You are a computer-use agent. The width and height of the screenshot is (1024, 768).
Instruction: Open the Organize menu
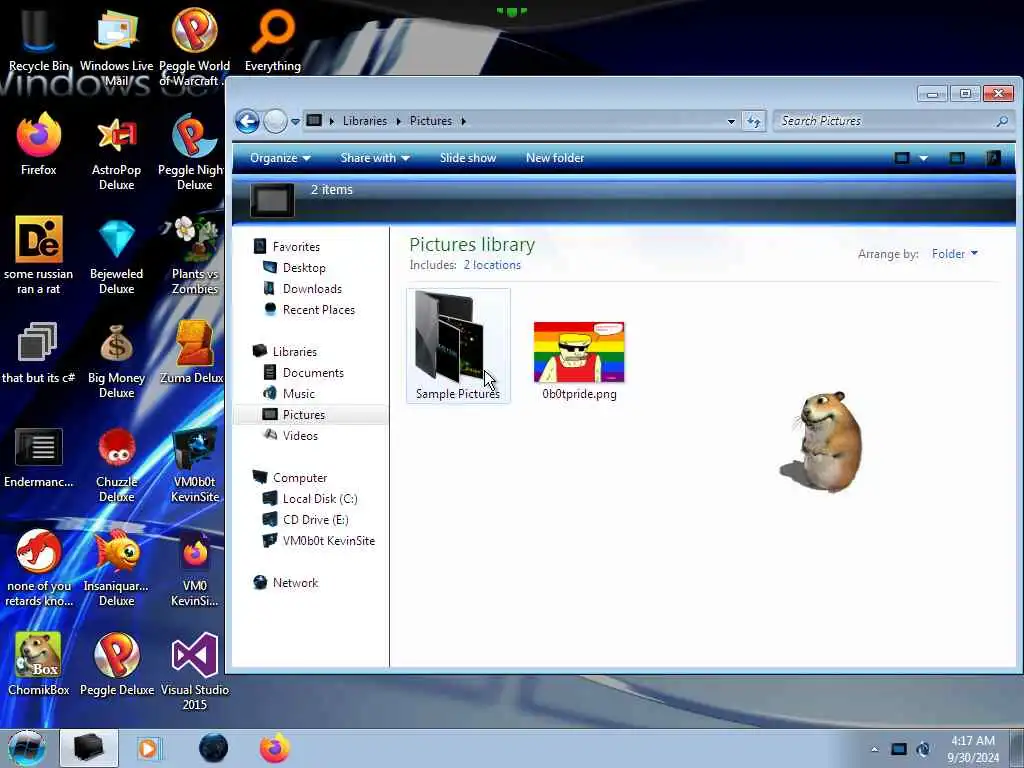pos(280,158)
